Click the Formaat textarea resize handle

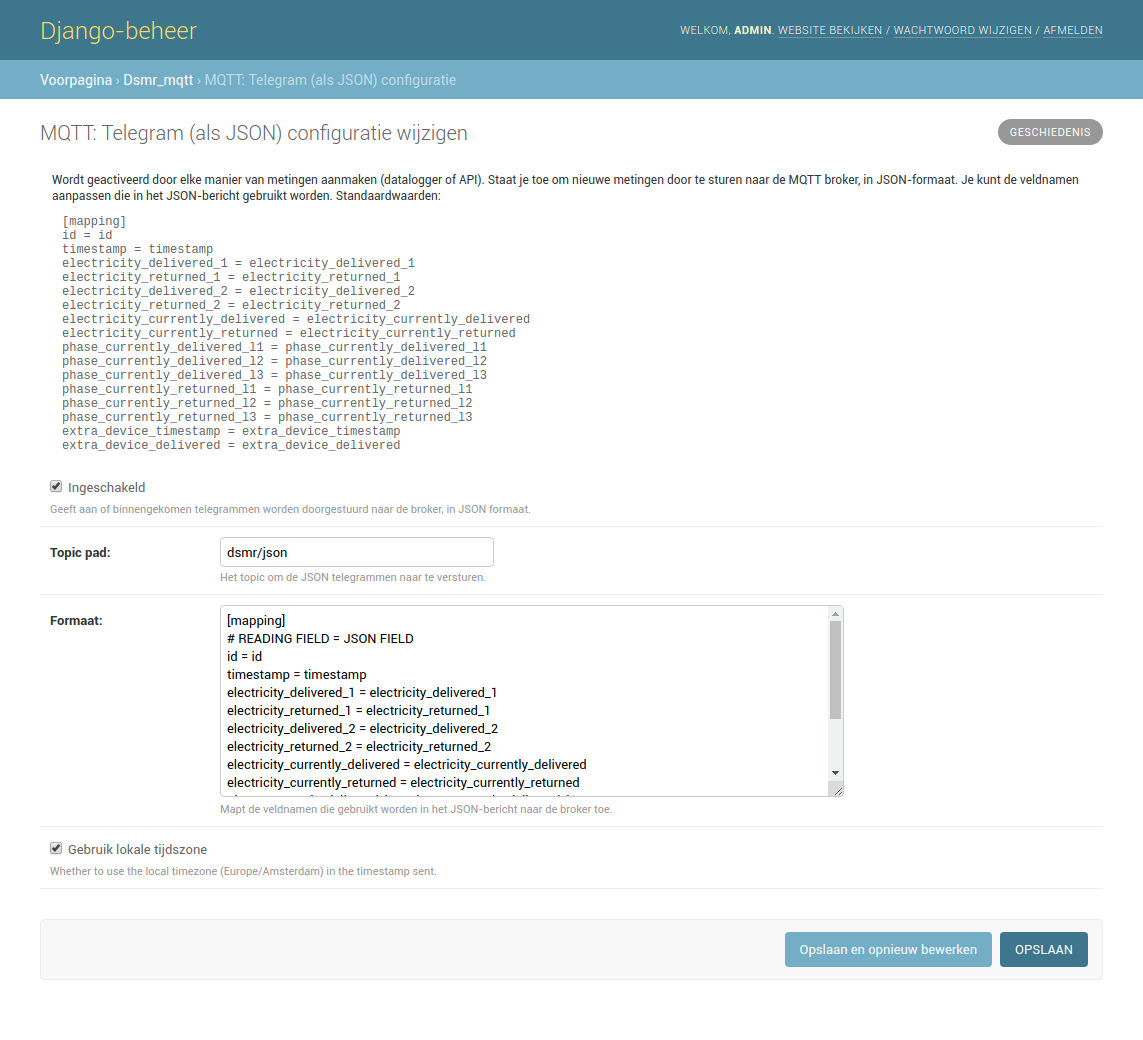838,791
